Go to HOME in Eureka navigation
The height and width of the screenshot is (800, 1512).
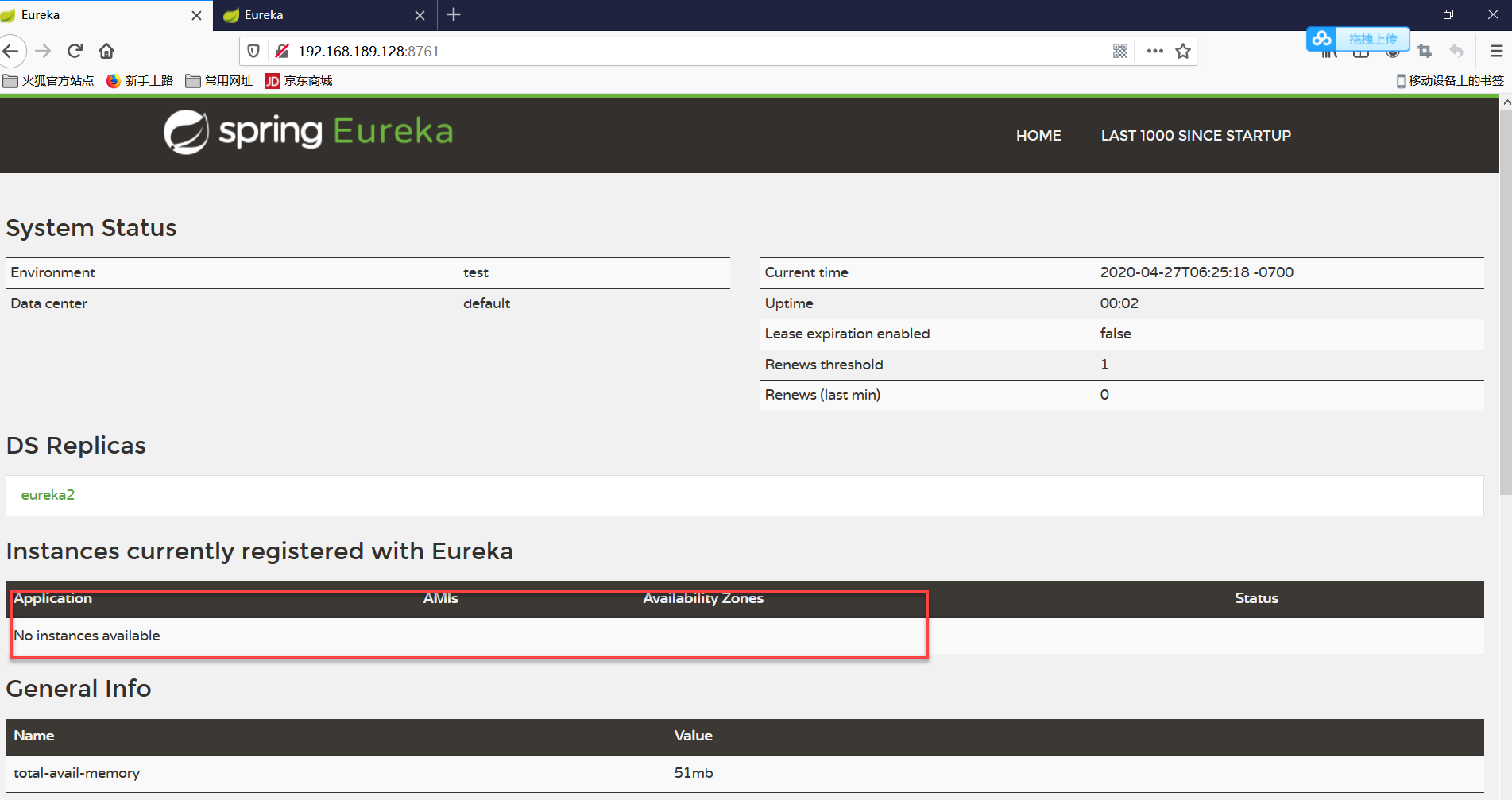tap(1038, 135)
